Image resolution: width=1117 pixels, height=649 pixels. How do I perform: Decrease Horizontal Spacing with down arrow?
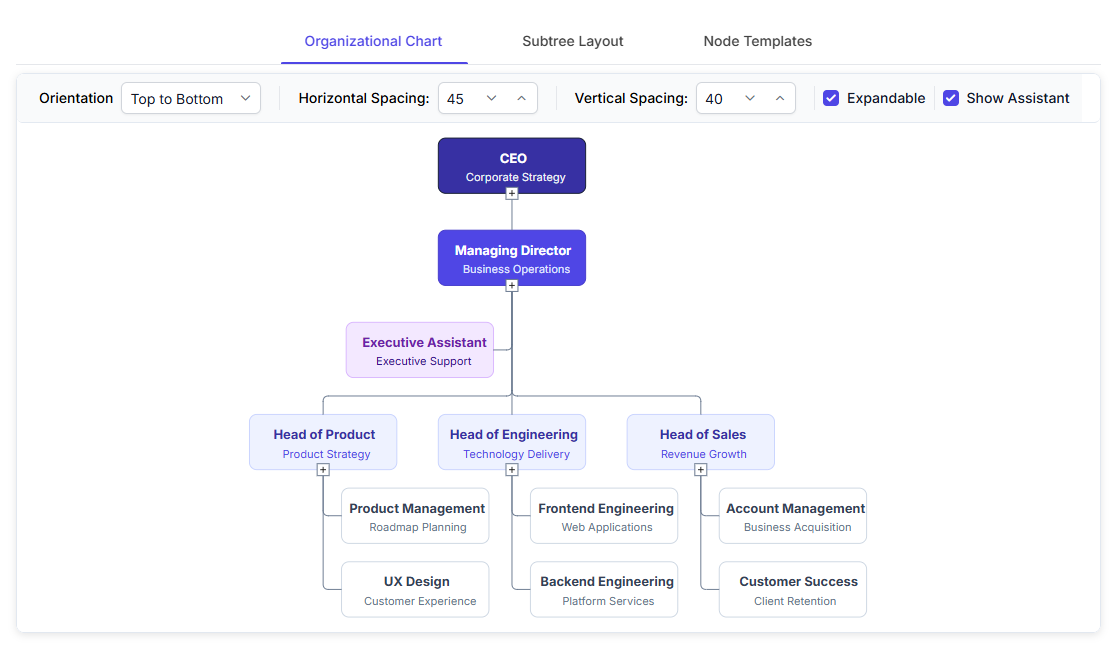(x=492, y=98)
